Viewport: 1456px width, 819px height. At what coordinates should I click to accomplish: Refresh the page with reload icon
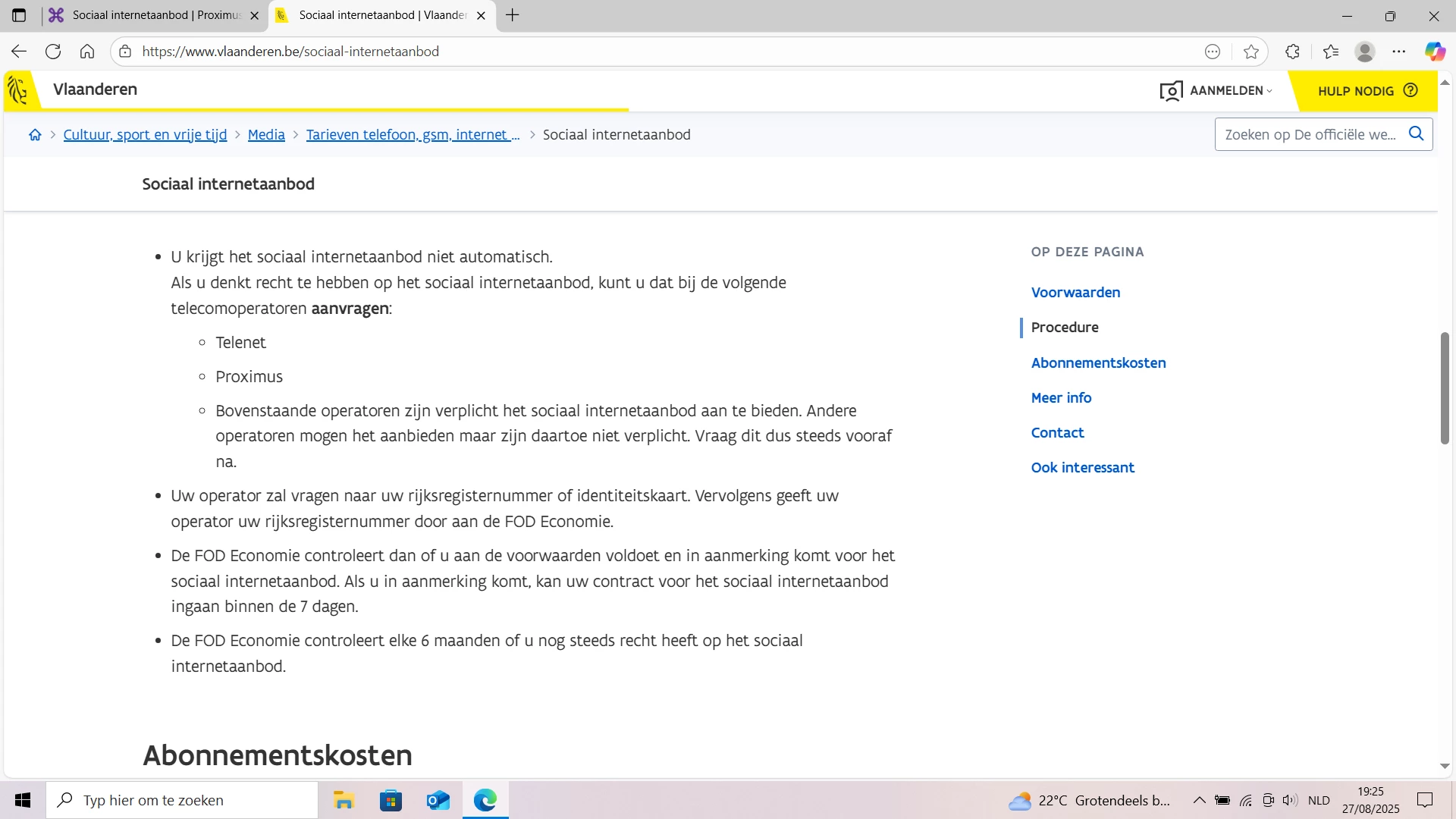[x=53, y=52]
